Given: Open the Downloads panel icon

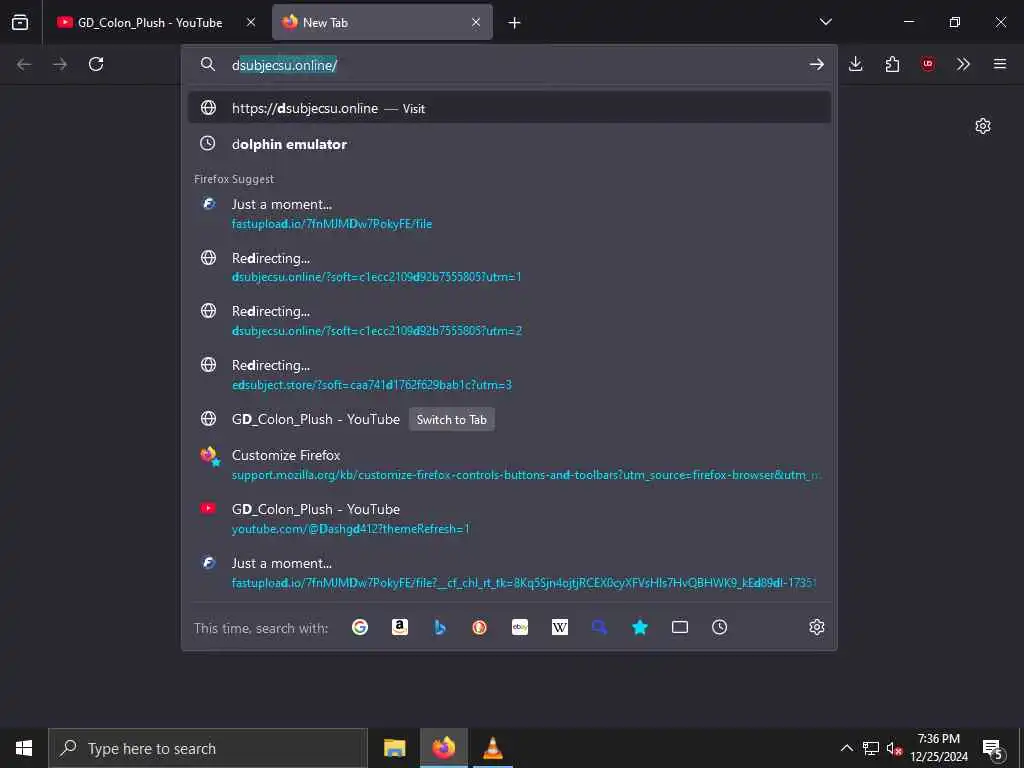Looking at the screenshot, I should [x=856, y=64].
